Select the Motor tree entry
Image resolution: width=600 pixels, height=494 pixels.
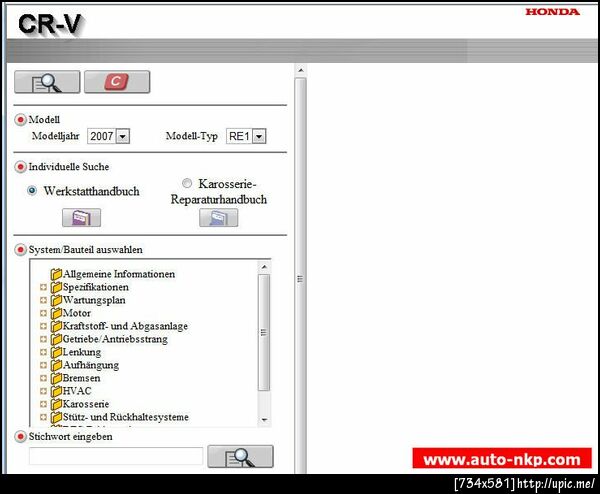coord(77,313)
